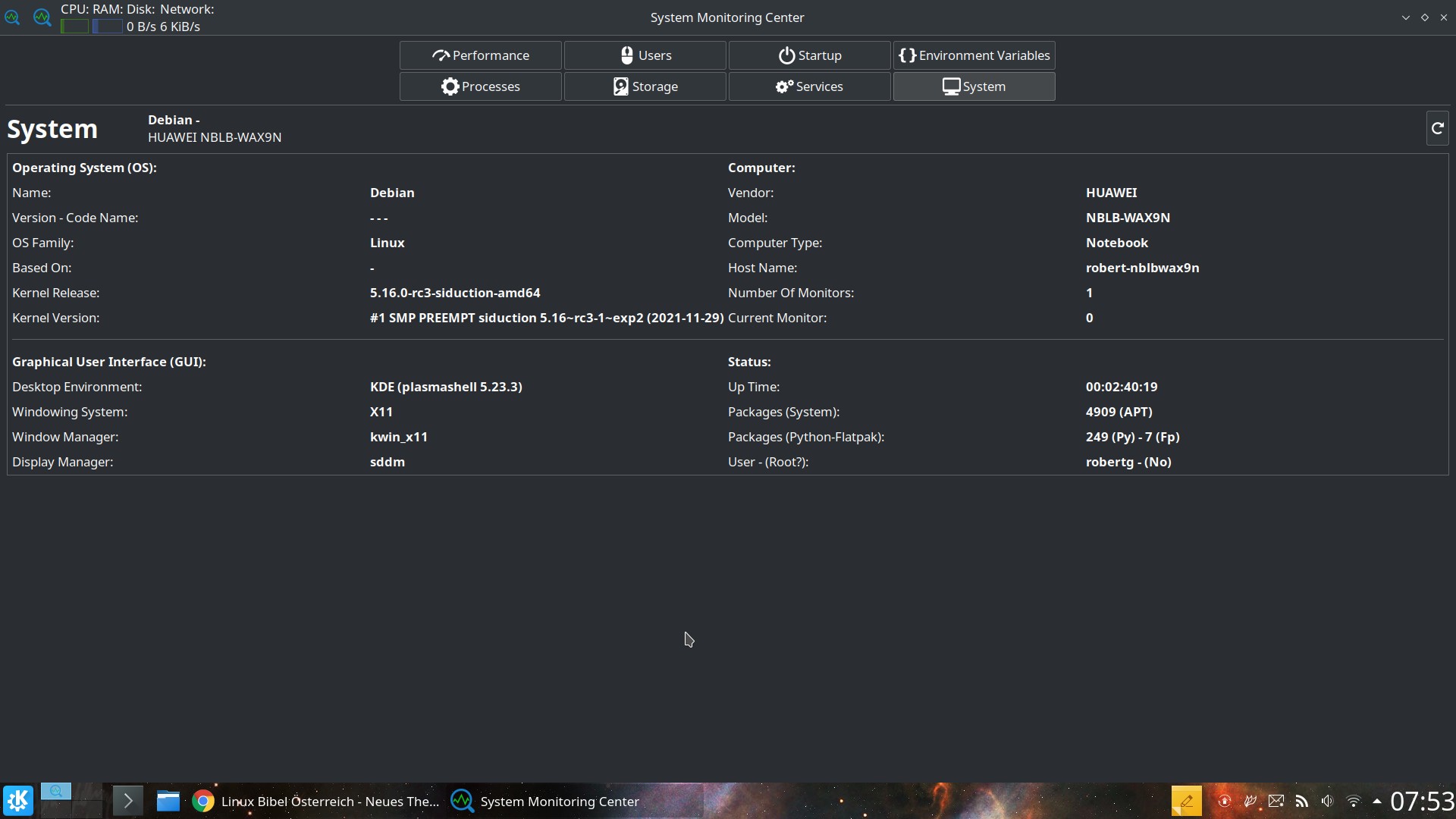This screenshot has height=819, width=1456.
Task: Switch to the Users tab
Action: point(645,55)
